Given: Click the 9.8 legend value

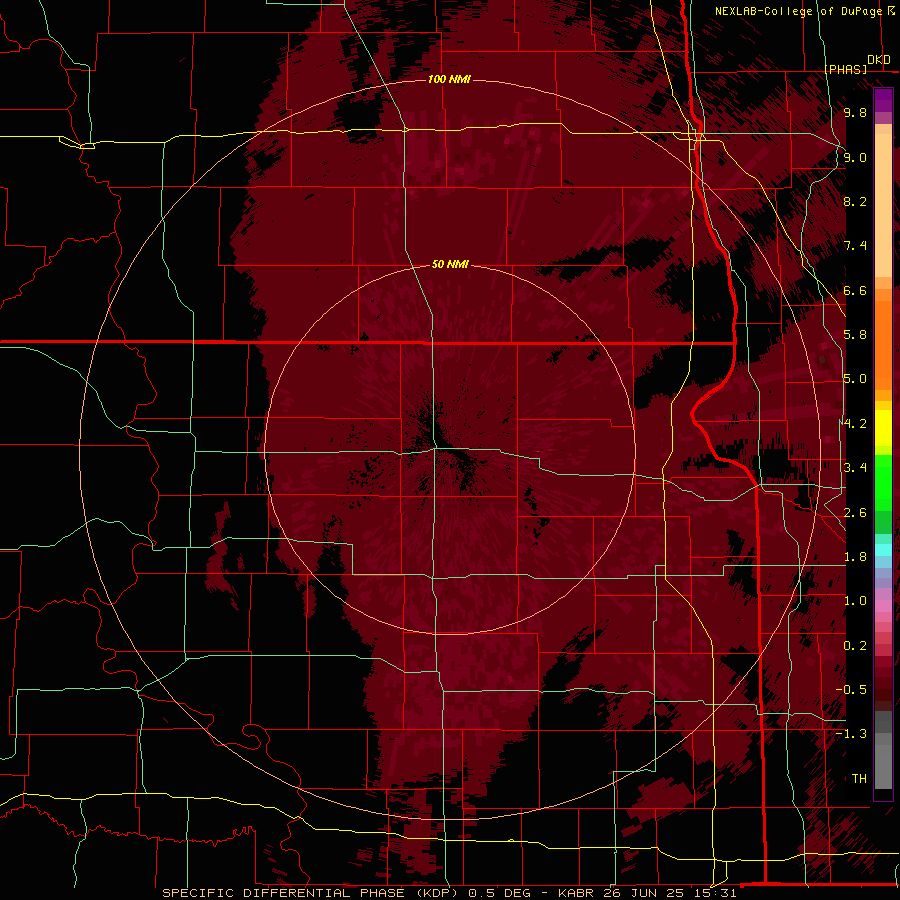Looking at the screenshot, I should (855, 112).
